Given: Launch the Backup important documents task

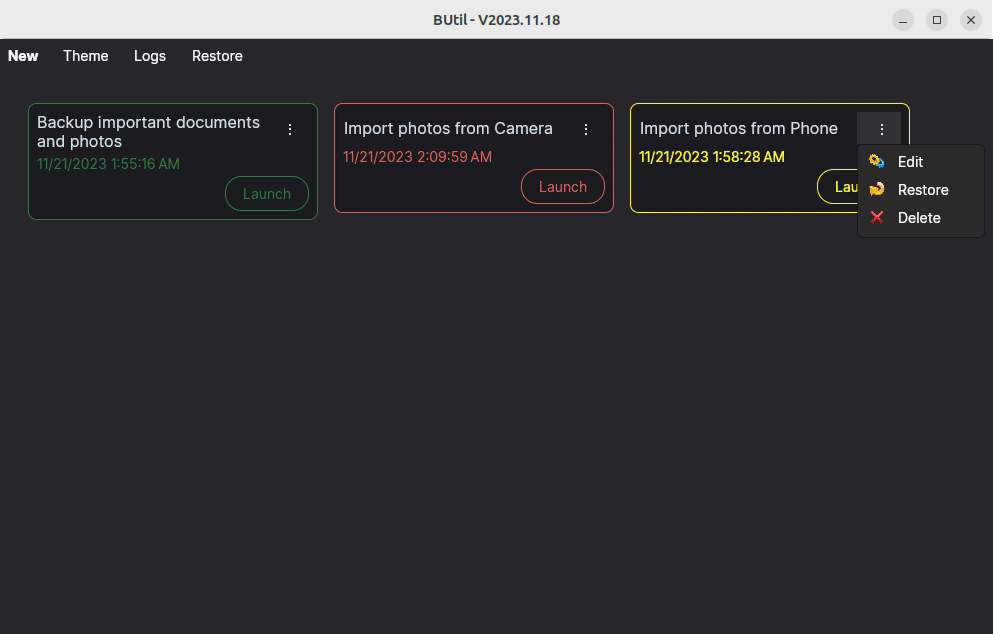Looking at the screenshot, I should [x=267, y=194].
